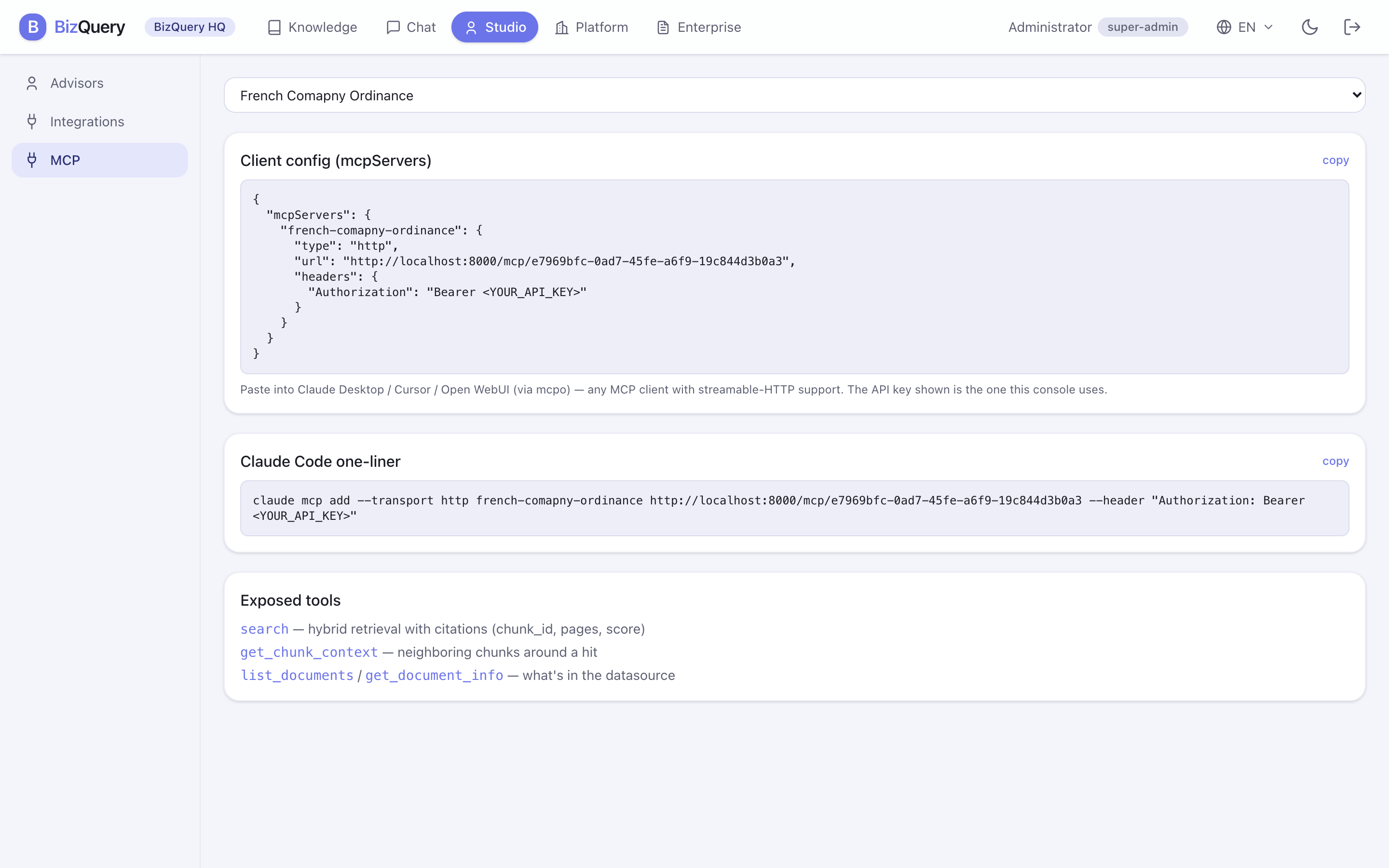Open Advisors in the sidebar

pos(100,83)
